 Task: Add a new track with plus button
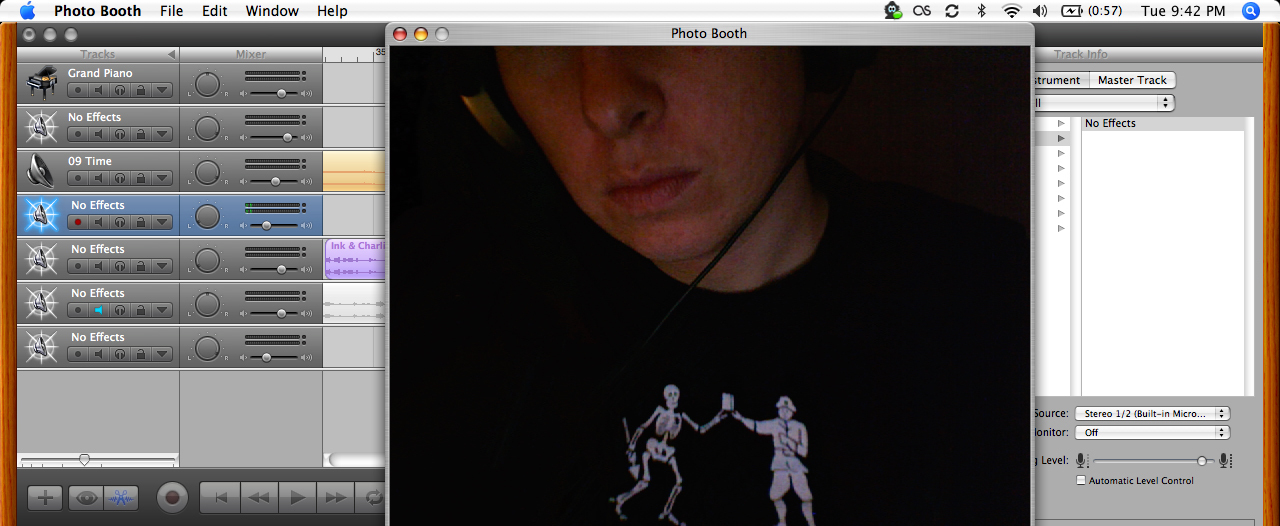pyautogui.click(x=45, y=497)
